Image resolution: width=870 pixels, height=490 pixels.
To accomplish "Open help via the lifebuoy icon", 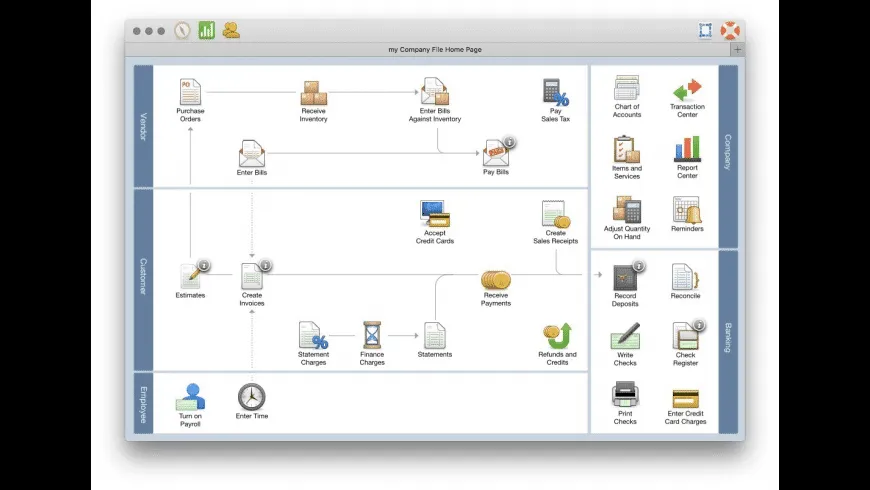I will click(x=730, y=30).
